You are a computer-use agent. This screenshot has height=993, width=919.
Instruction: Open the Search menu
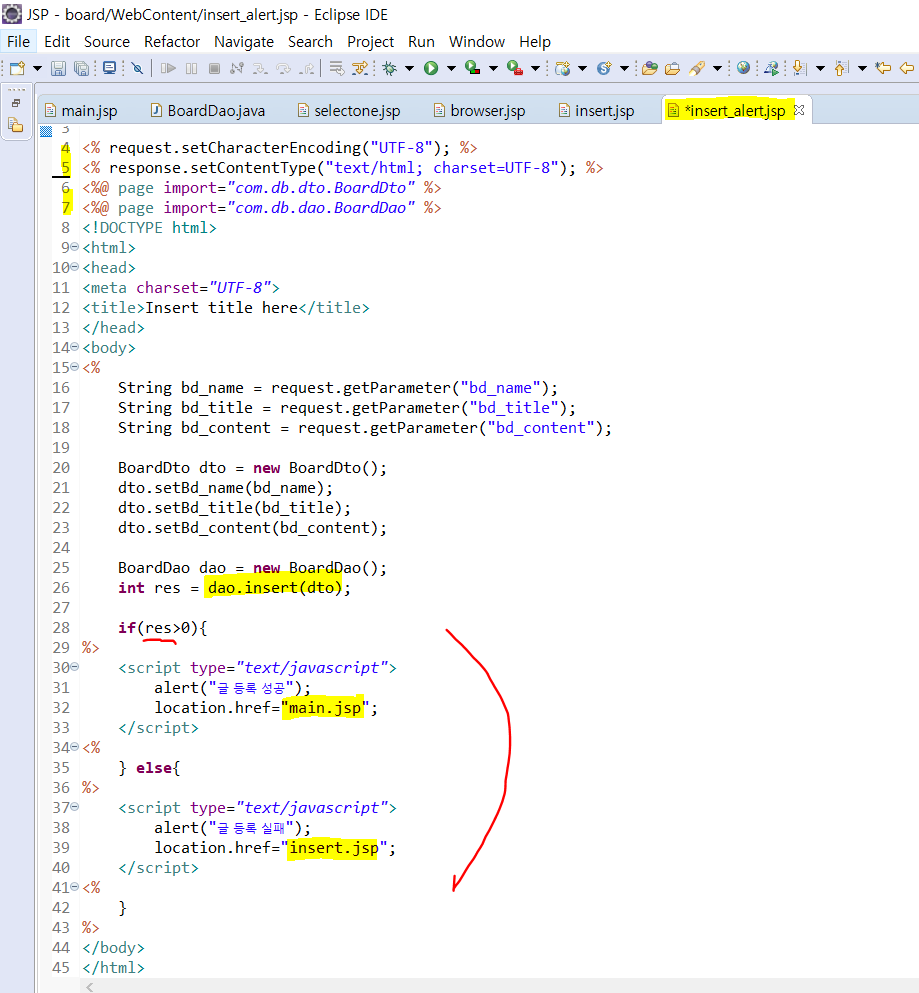click(x=310, y=42)
